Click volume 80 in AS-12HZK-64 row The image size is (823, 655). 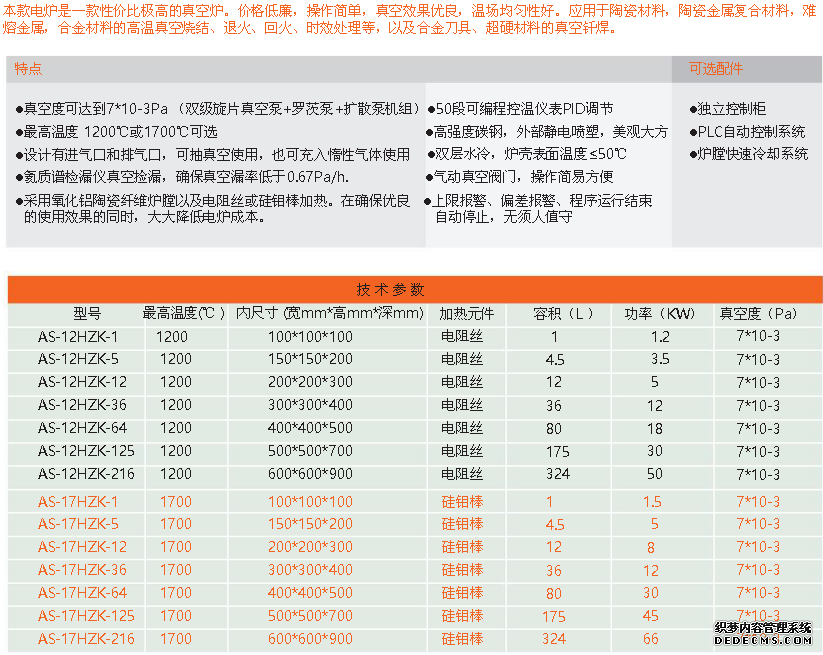tap(554, 428)
